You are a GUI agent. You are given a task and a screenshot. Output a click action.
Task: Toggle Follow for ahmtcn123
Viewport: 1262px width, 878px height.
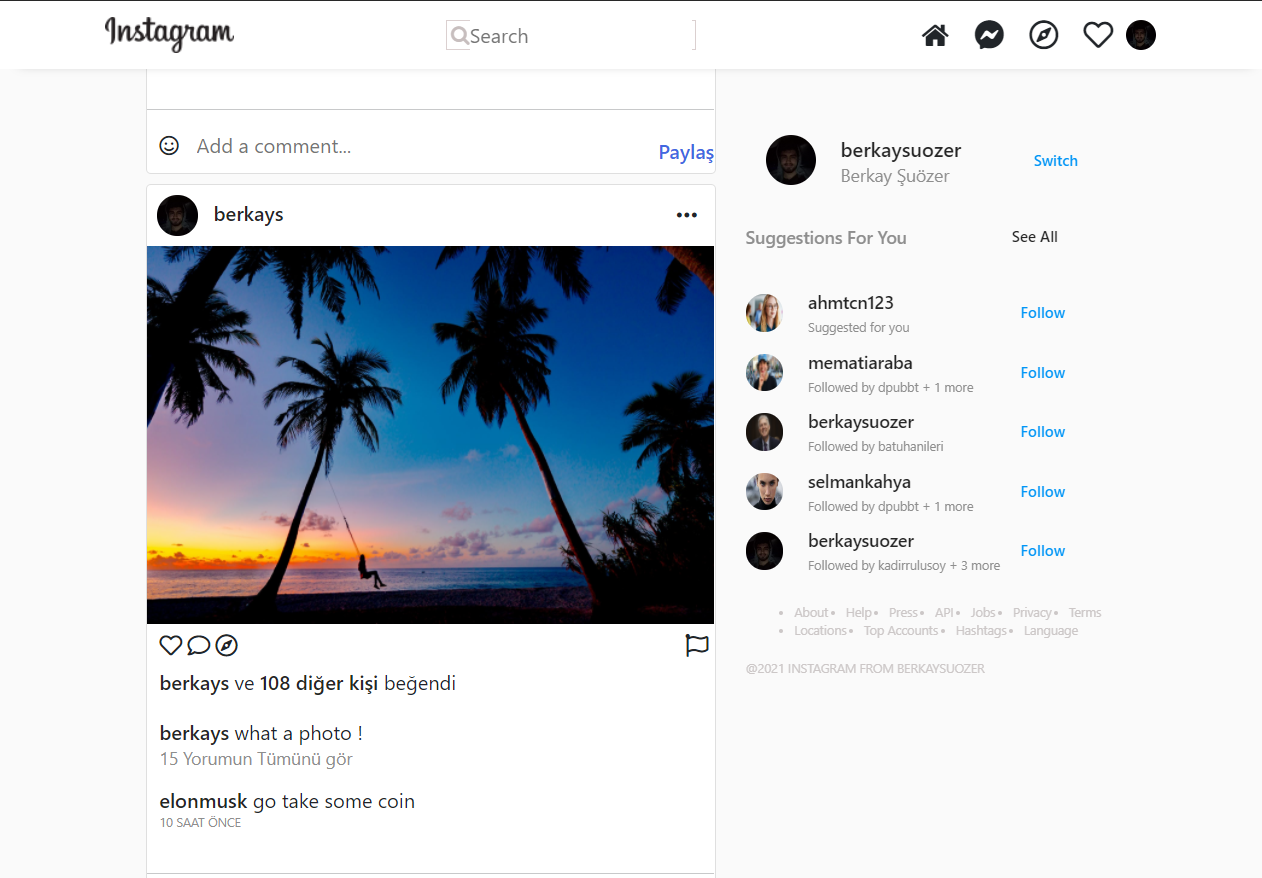point(1042,312)
